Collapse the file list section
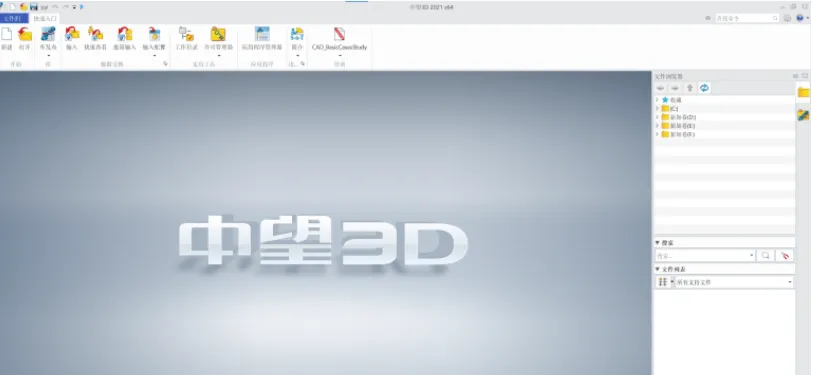Viewport: 813px width, 375px height. (658, 269)
